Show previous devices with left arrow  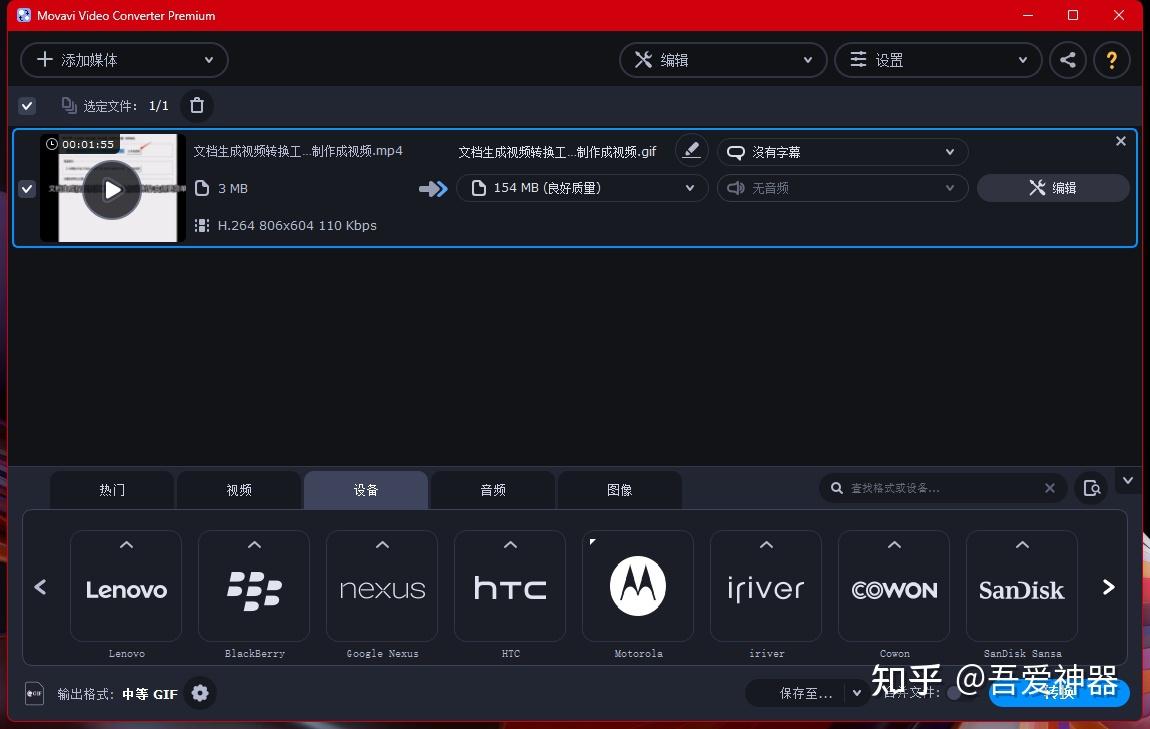click(40, 587)
